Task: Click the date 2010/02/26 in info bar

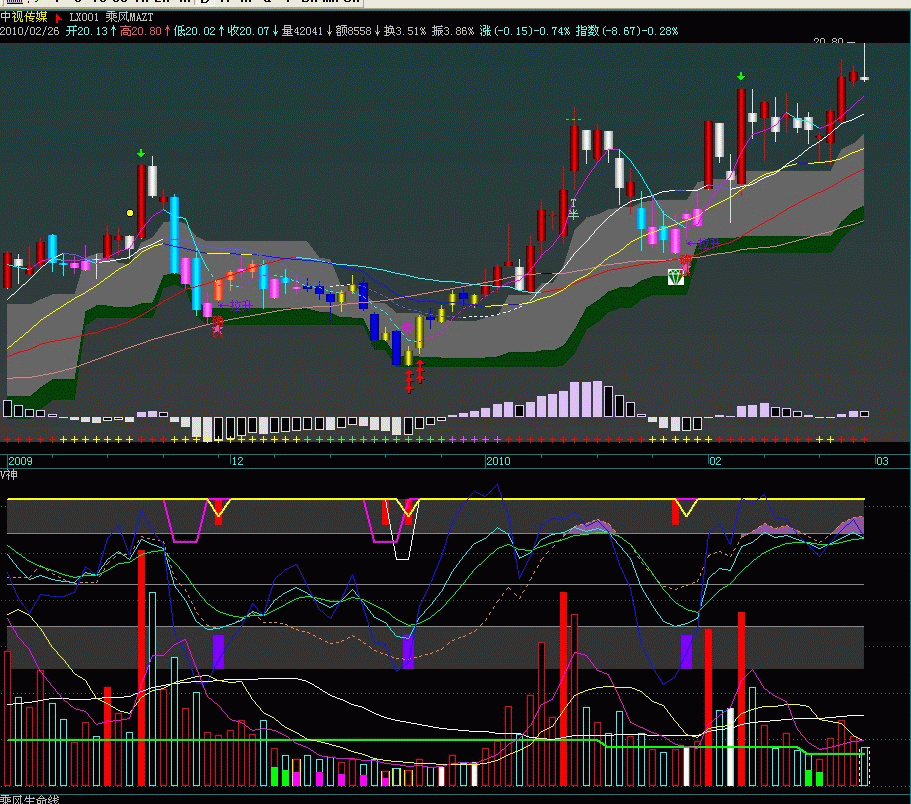Action: pyautogui.click(x=28, y=31)
